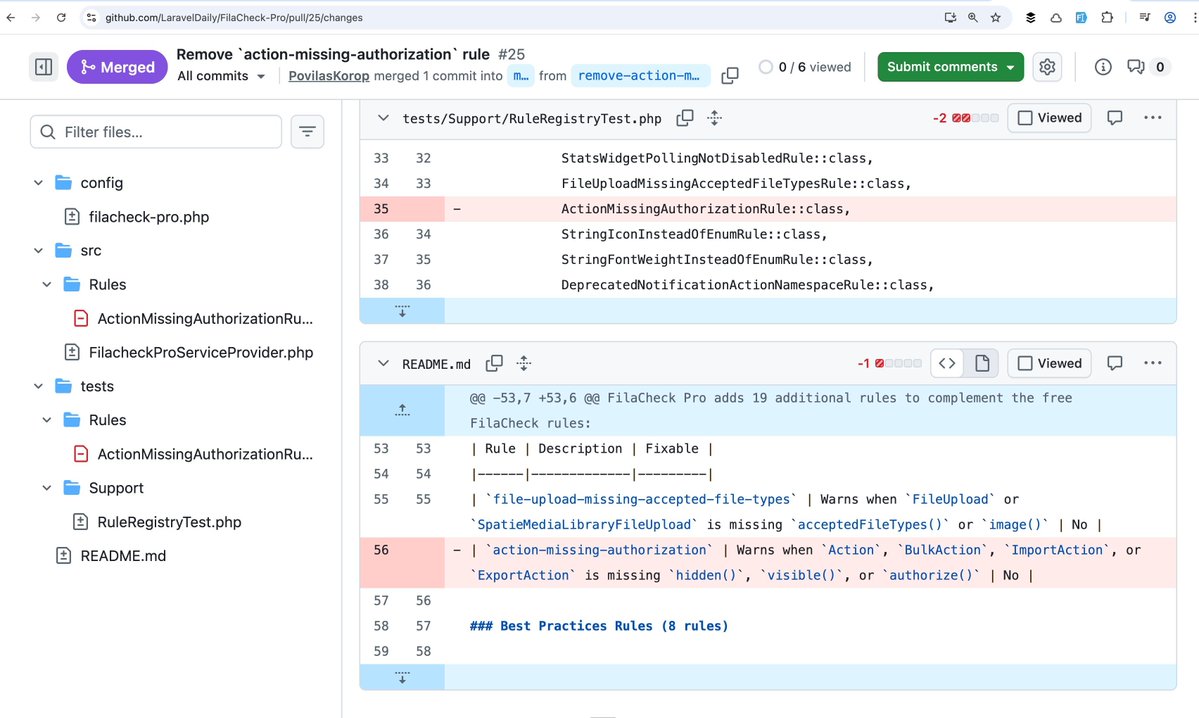Click inside the Filter files input

tap(155, 131)
